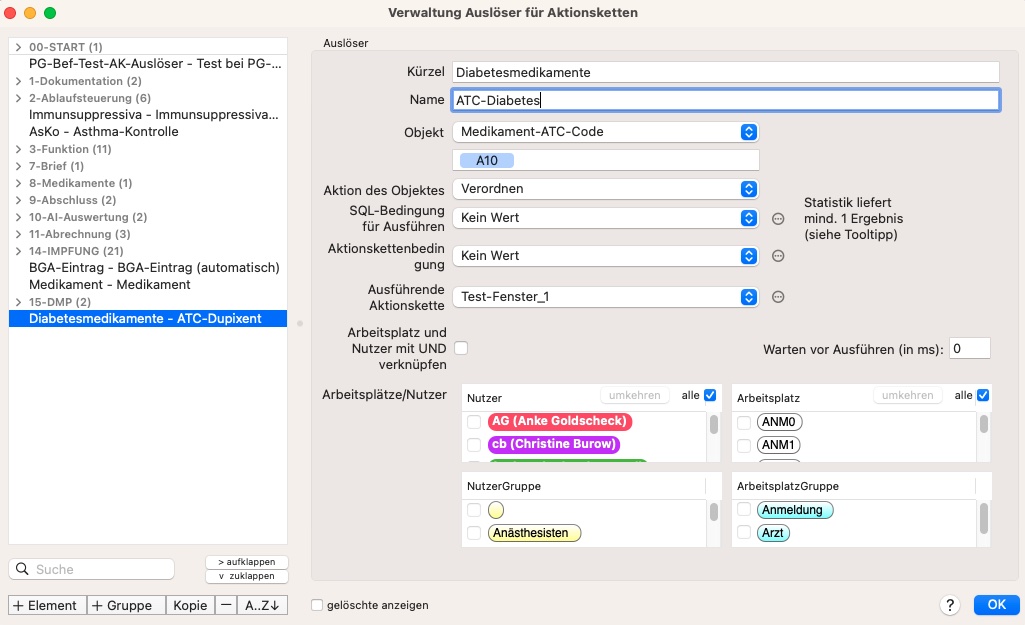Select the Medikament - Medikament list entry

coord(110,284)
